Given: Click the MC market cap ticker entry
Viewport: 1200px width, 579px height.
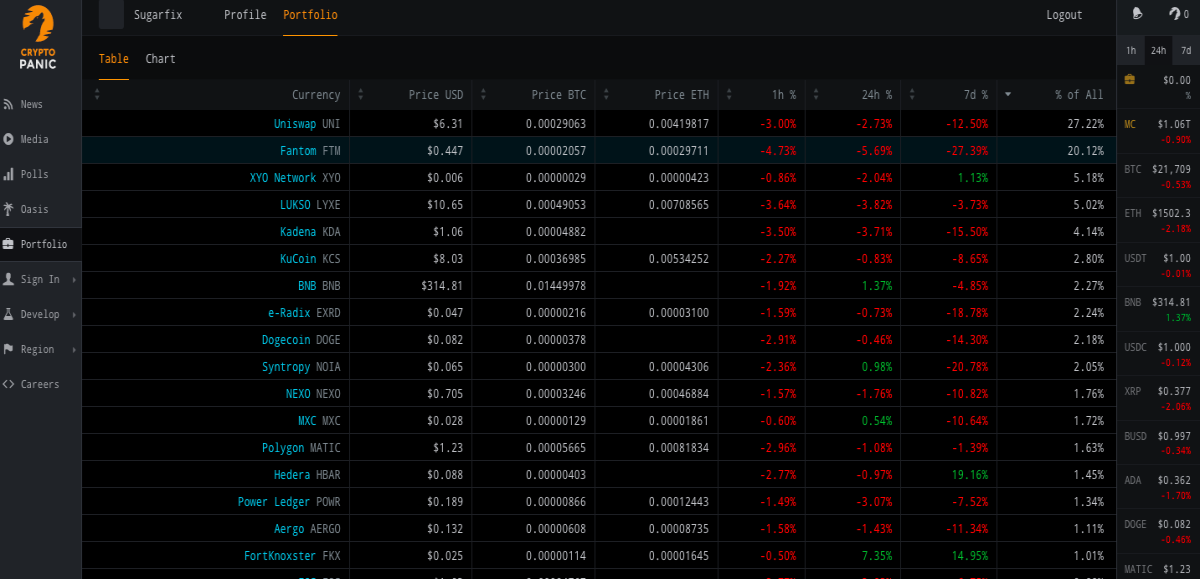Looking at the screenshot, I should 1158,131.
